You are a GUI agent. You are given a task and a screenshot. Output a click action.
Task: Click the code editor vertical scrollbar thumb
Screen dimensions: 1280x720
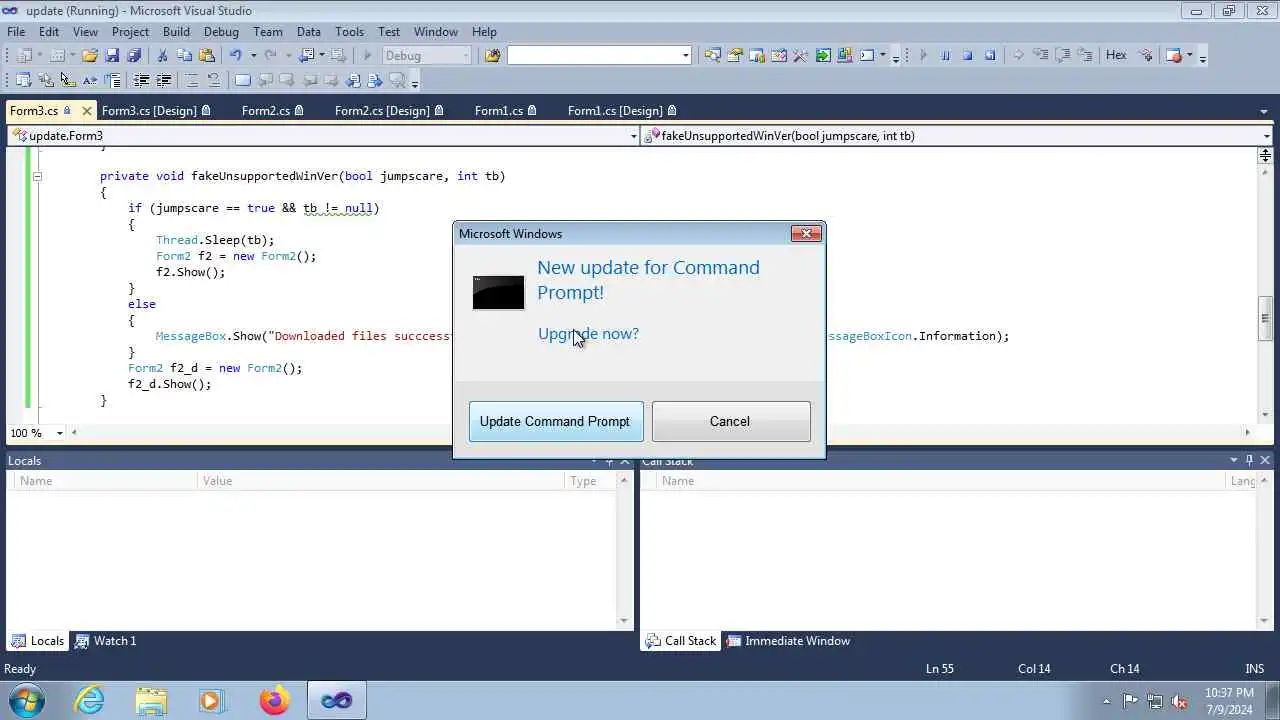click(x=1265, y=319)
